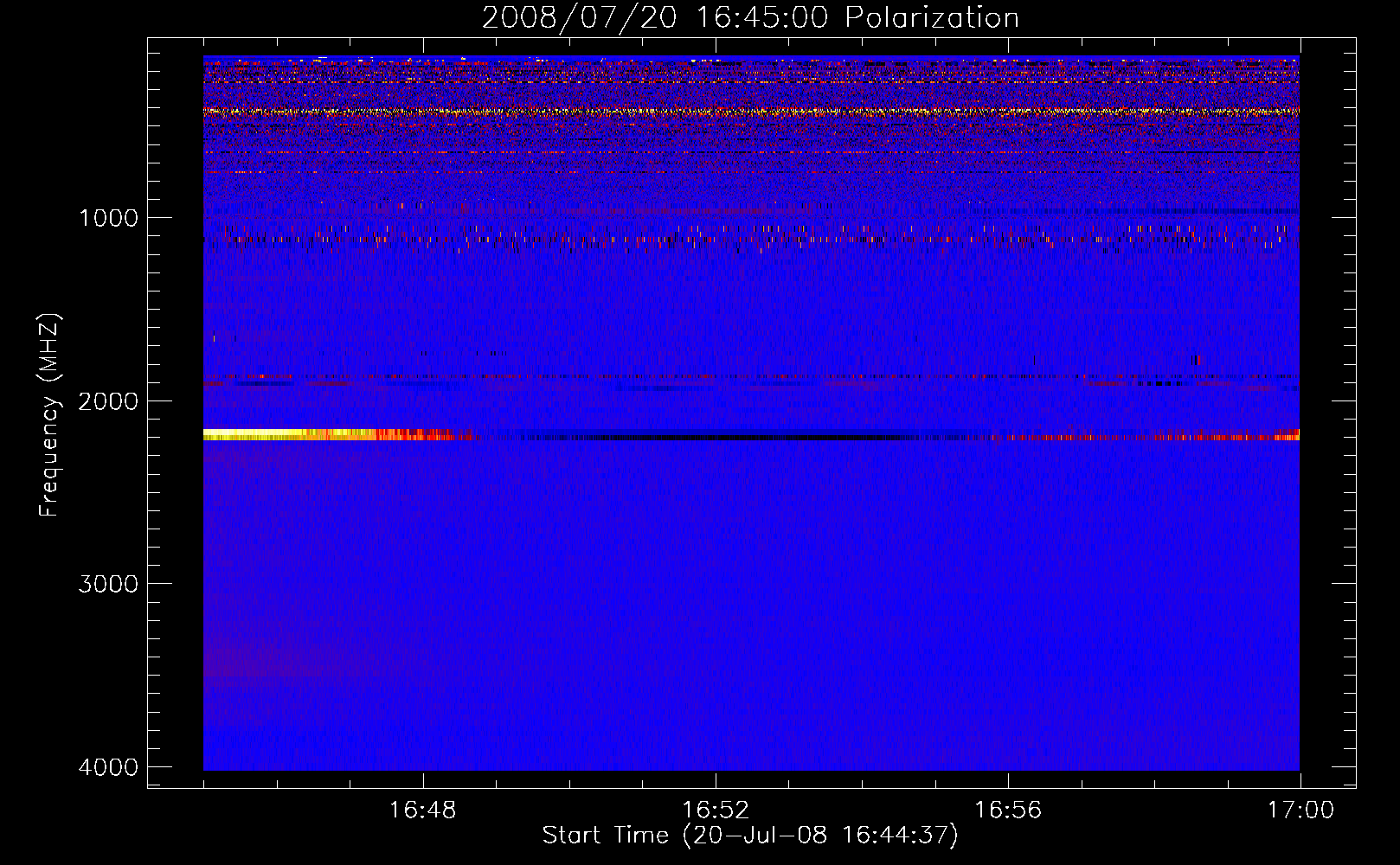Click the bright yellow emission band near 2200 MHz
This screenshot has height=865, width=1400.
pyautogui.click(x=290, y=434)
